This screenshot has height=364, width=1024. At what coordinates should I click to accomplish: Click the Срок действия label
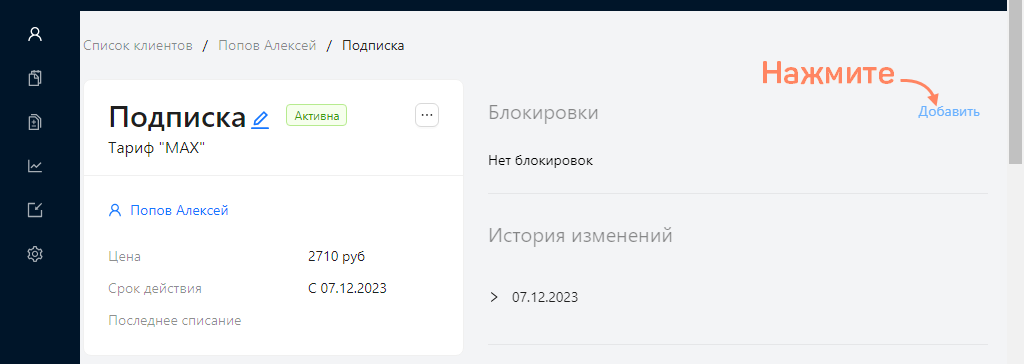pos(155,288)
